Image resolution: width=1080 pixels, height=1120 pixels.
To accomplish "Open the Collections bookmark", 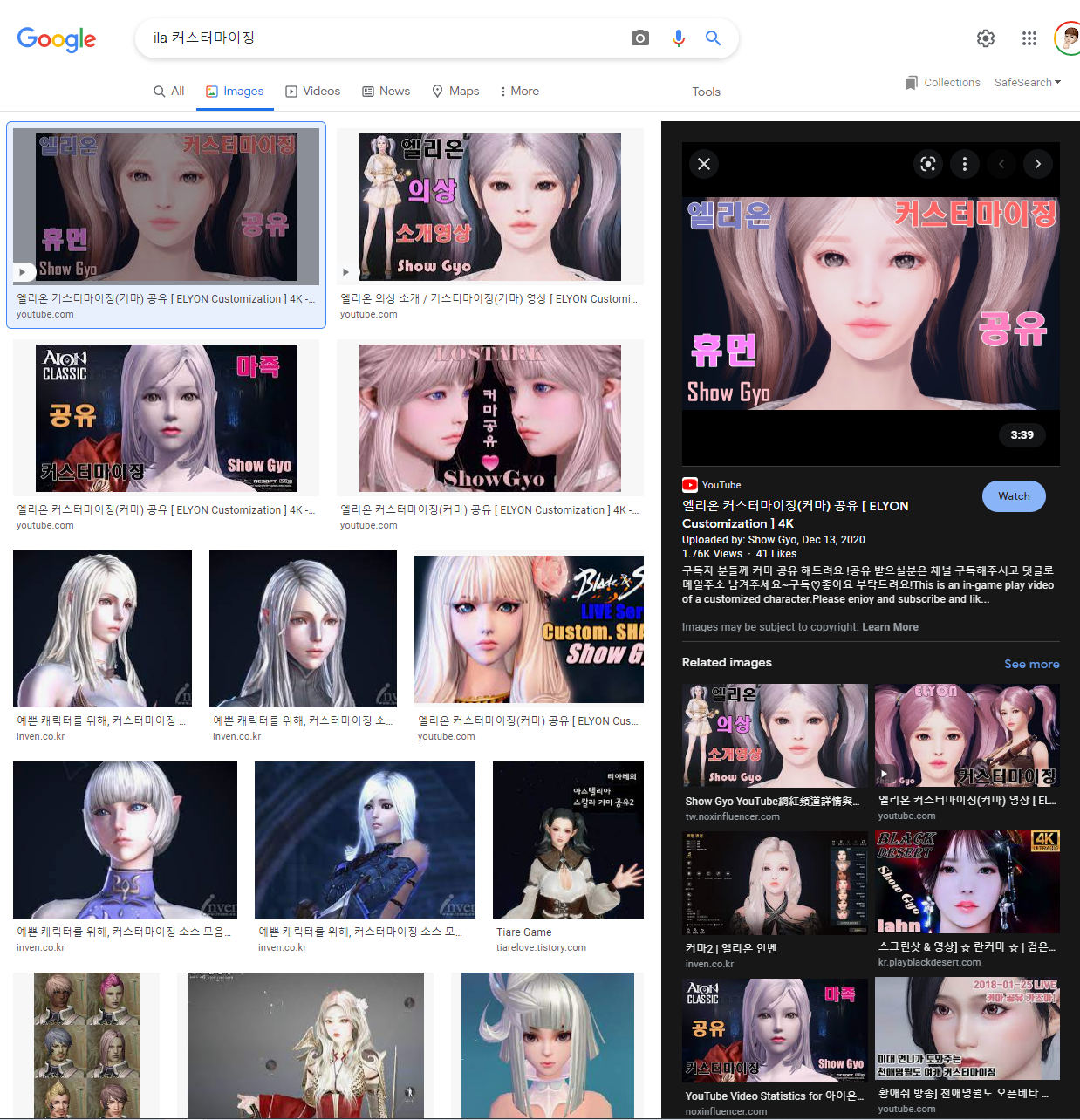I will click(942, 83).
